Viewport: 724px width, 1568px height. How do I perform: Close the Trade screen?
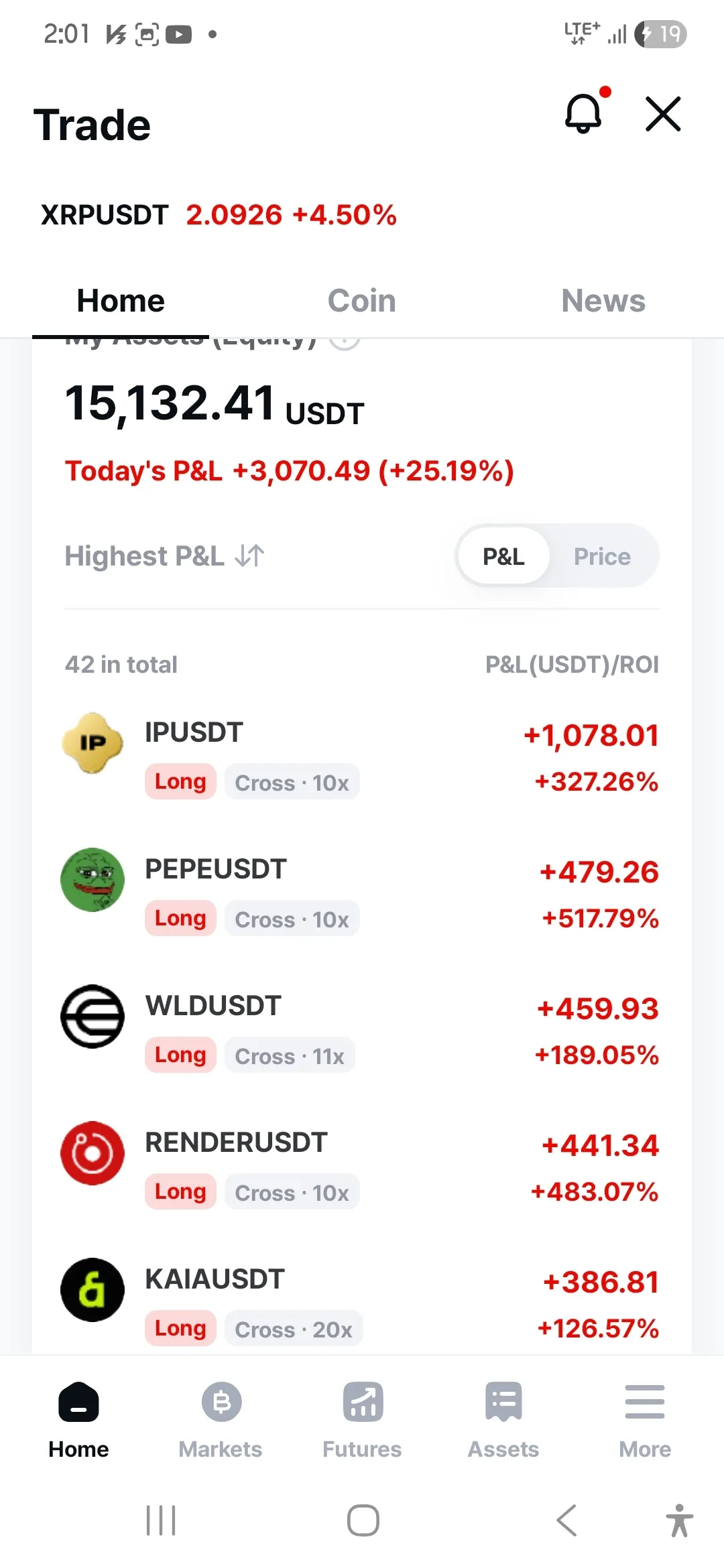[x=663, y=114]
